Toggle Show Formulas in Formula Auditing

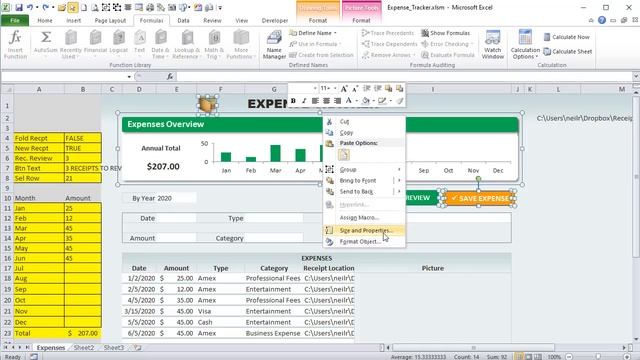[446, 33]
